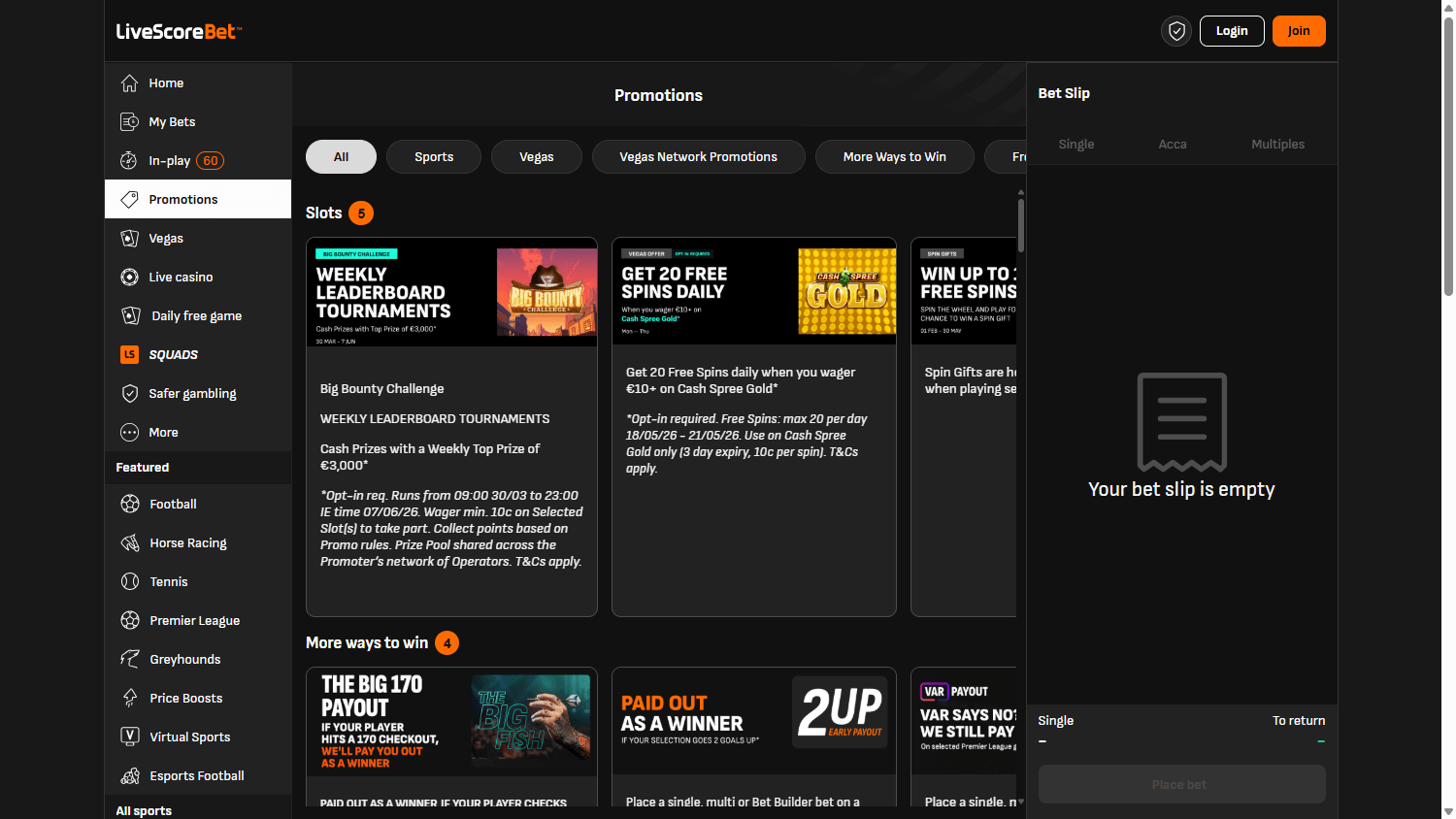Click the Promotions tag icon
This screenshot has width=1456, height=819.
129,199
